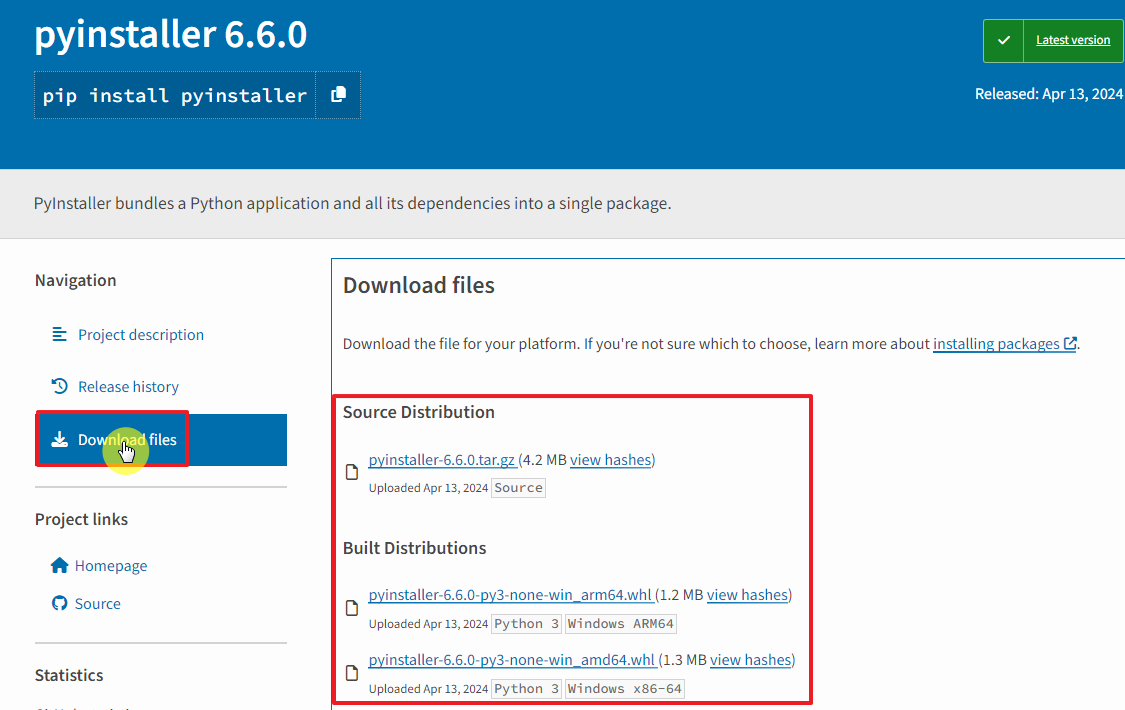The height and width of the screenshot is (710, 1125).
Task: Click the pyinstaller 6.6.0 title
Action: pyautogui.click(x=171, y=34)
